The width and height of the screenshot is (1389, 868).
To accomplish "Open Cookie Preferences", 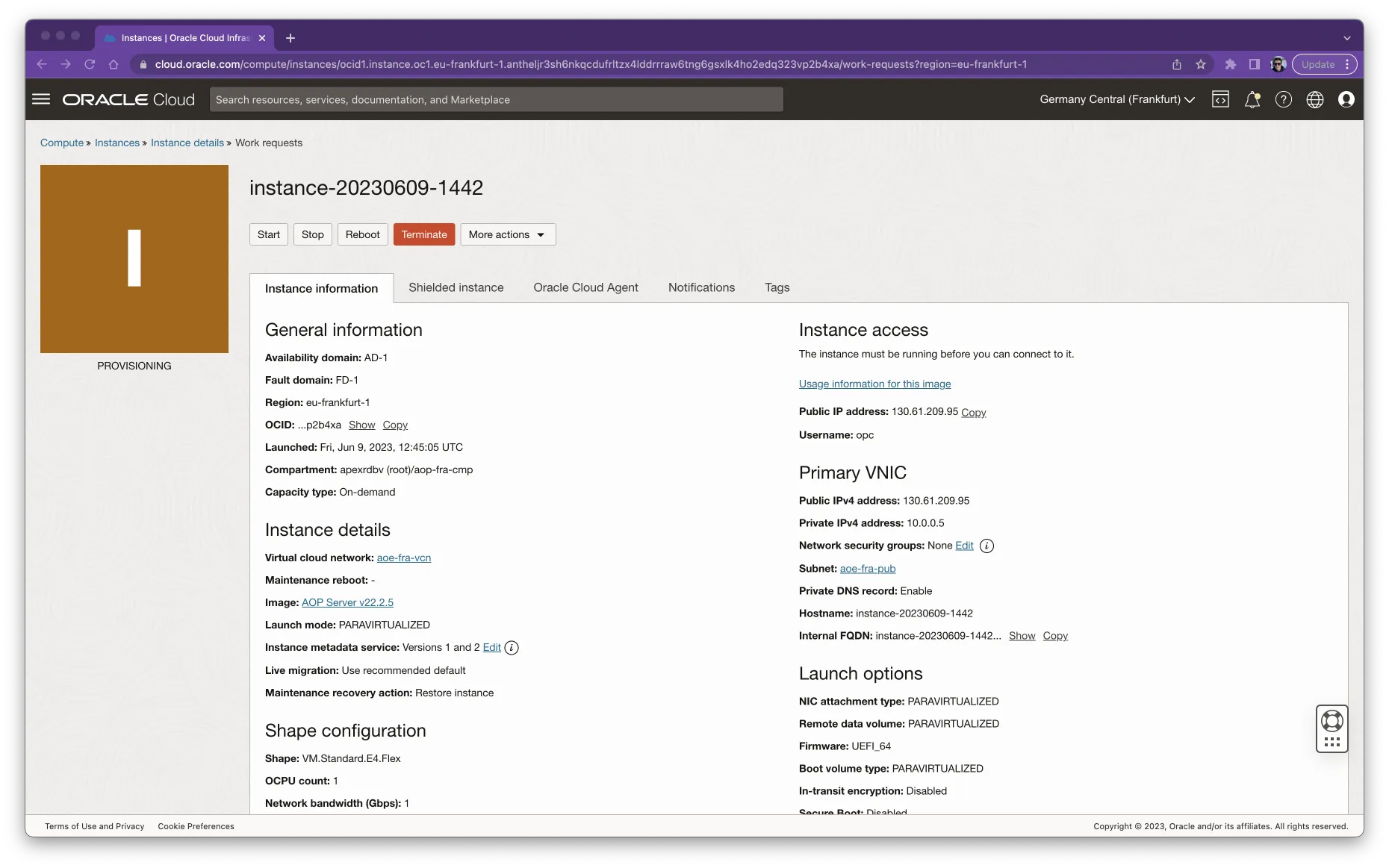I will (x=196, y=826).
